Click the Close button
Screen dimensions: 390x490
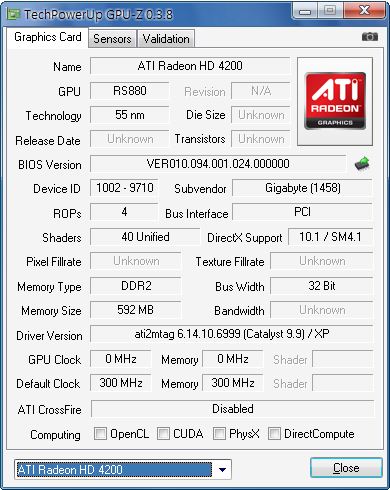(x=346, y=468)
